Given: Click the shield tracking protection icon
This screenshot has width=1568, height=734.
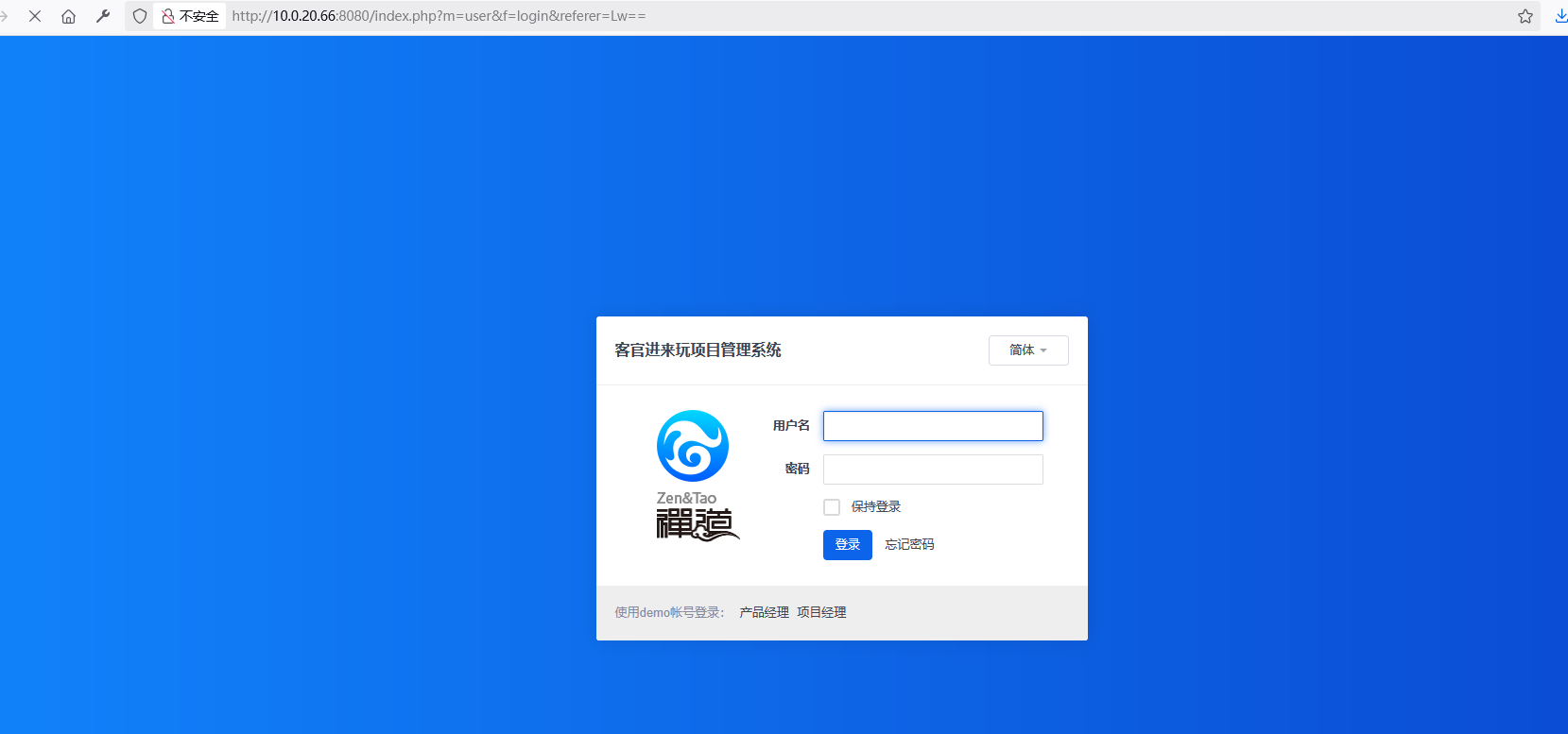Looking at the screenshot, I should point(140,16).
